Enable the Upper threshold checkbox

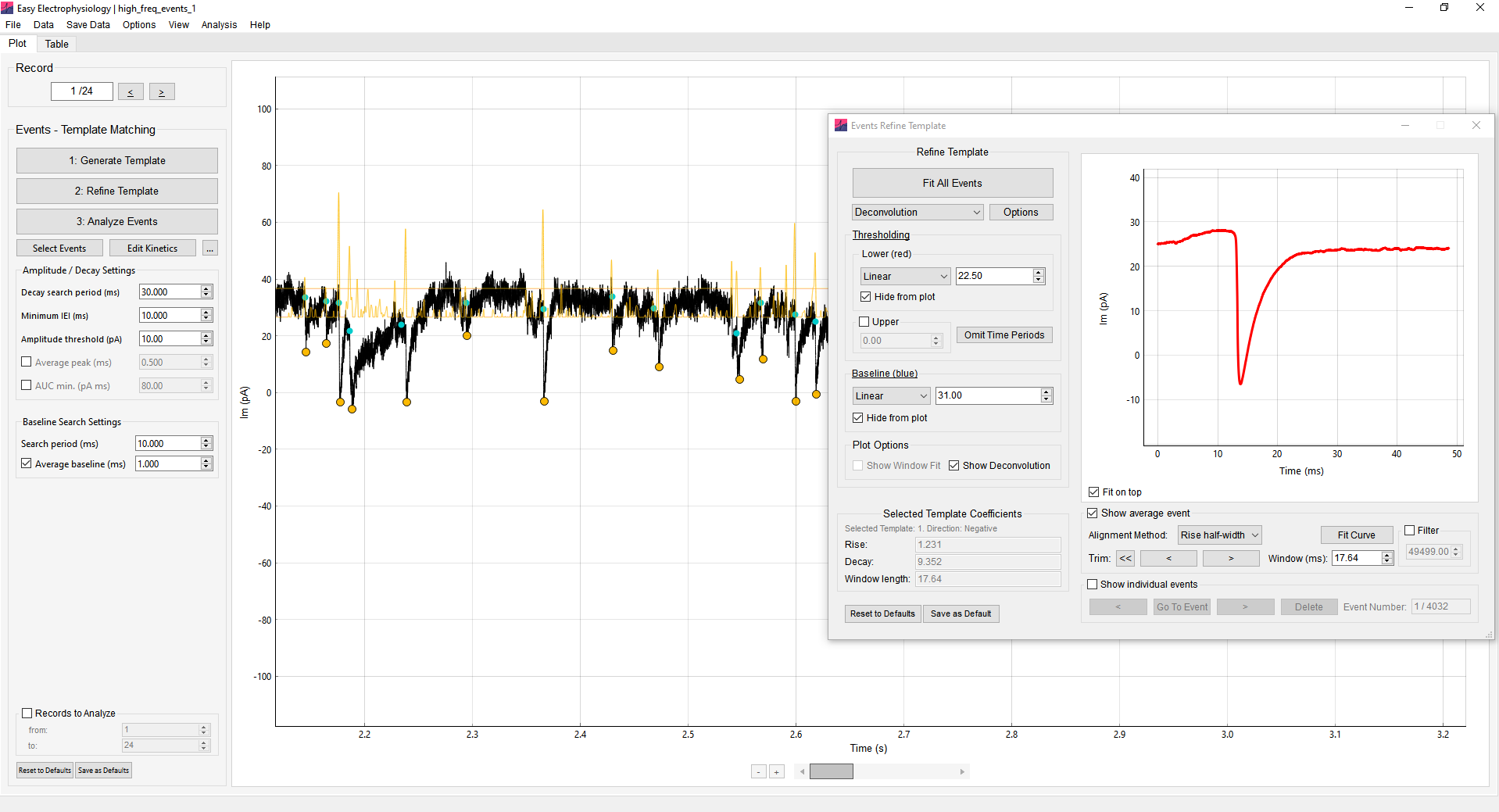(x=864, y=322)
